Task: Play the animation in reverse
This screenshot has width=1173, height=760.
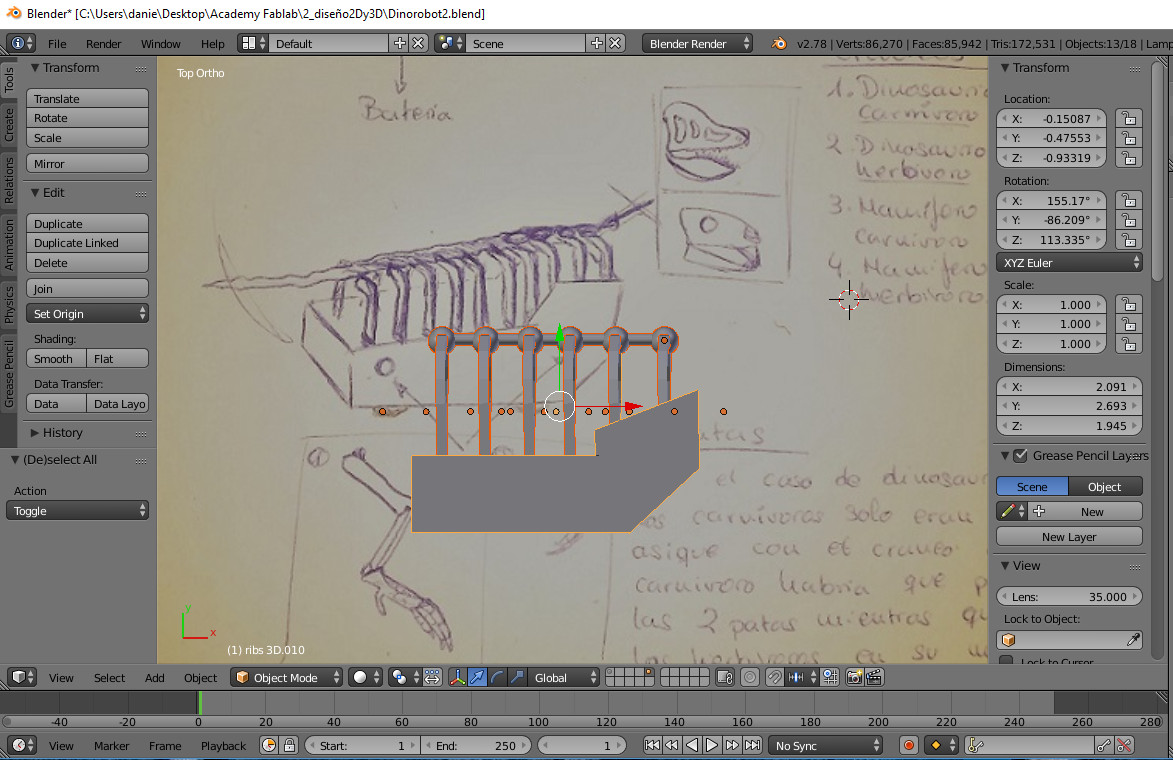Action: (692, 745)
